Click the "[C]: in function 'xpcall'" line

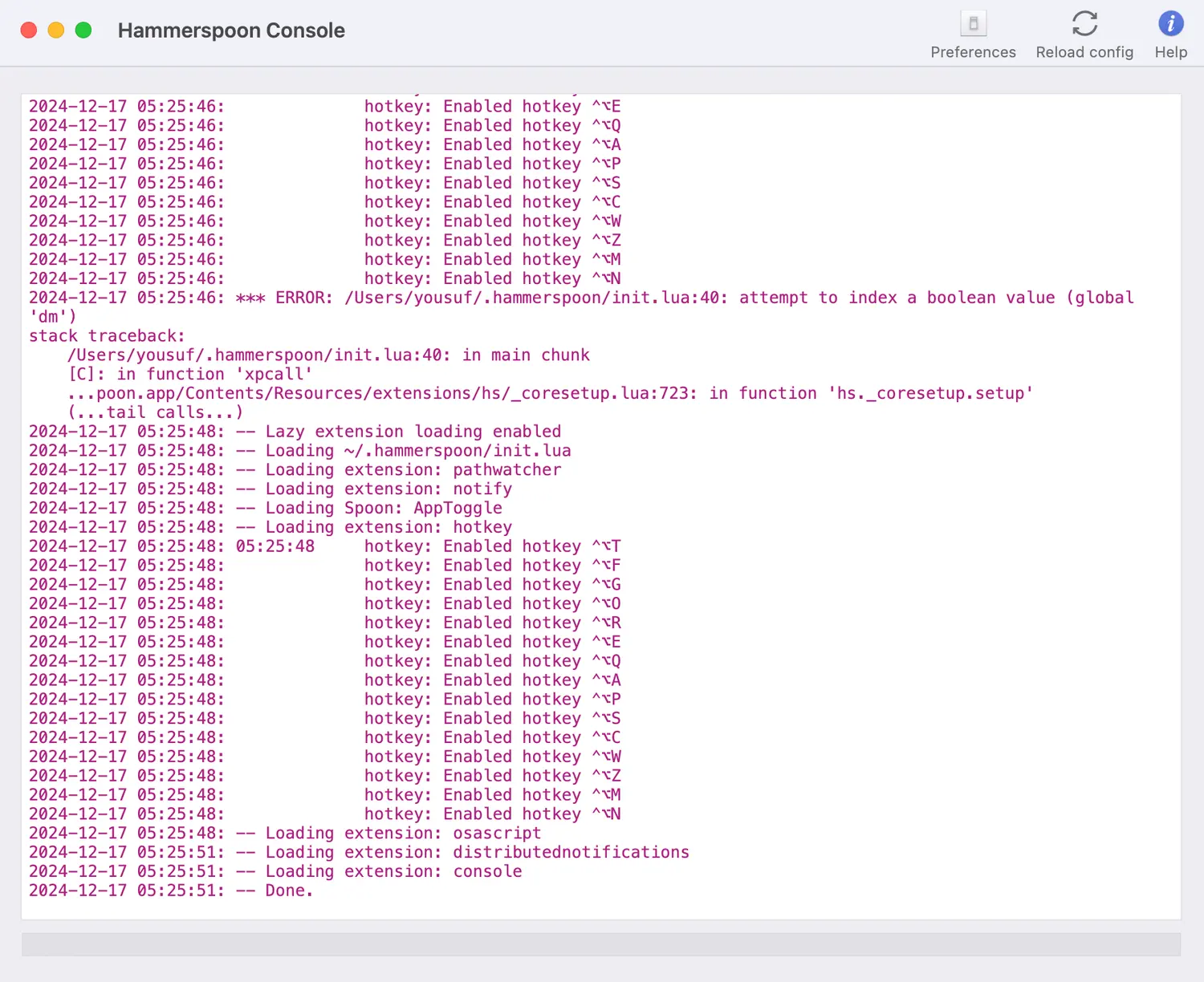(x=190, y=375)
